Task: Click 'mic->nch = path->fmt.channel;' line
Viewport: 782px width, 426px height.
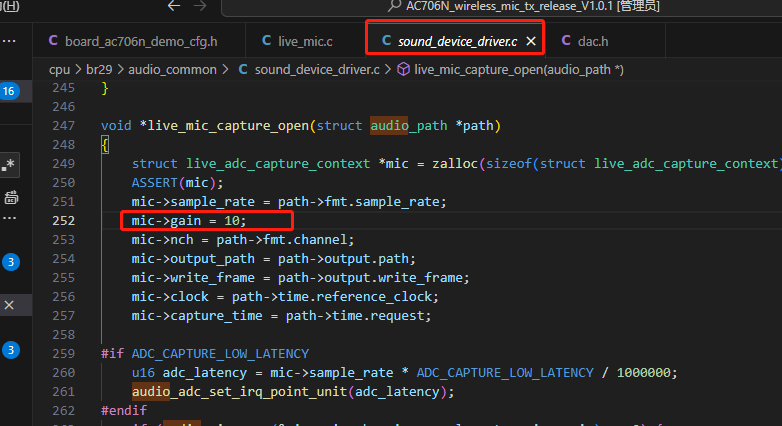Action: pos(243,239)
